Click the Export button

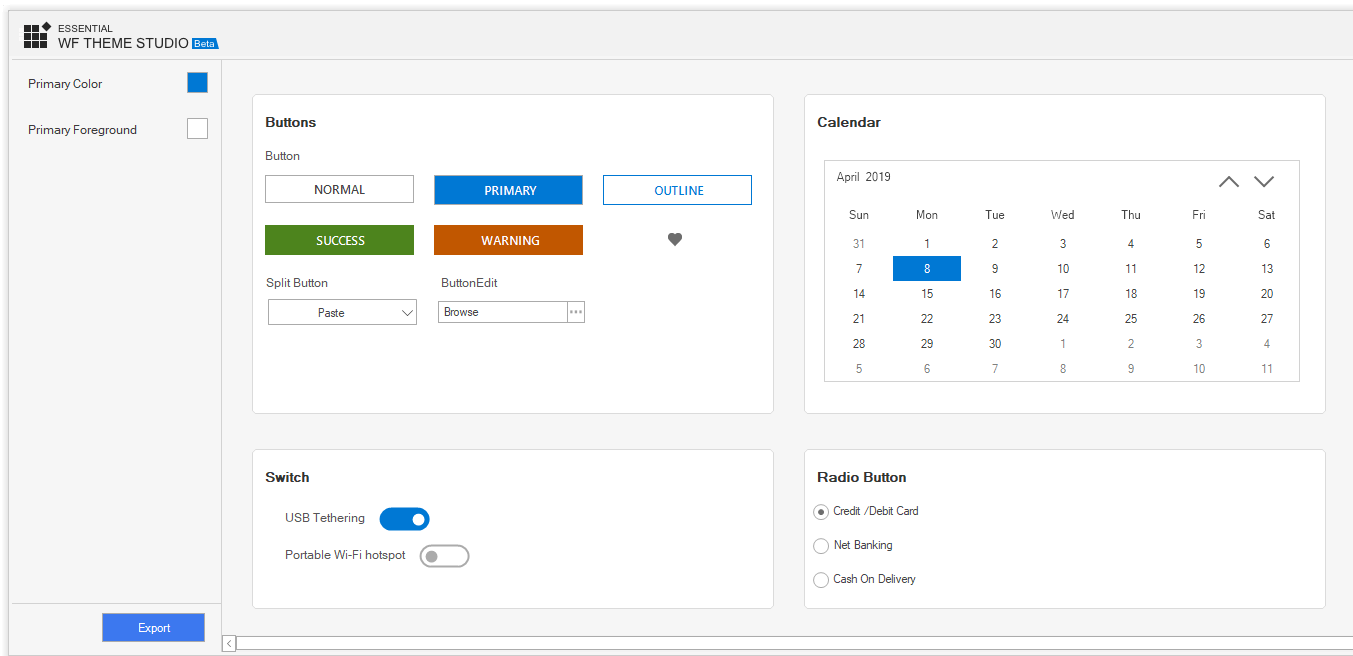point(153,628)
